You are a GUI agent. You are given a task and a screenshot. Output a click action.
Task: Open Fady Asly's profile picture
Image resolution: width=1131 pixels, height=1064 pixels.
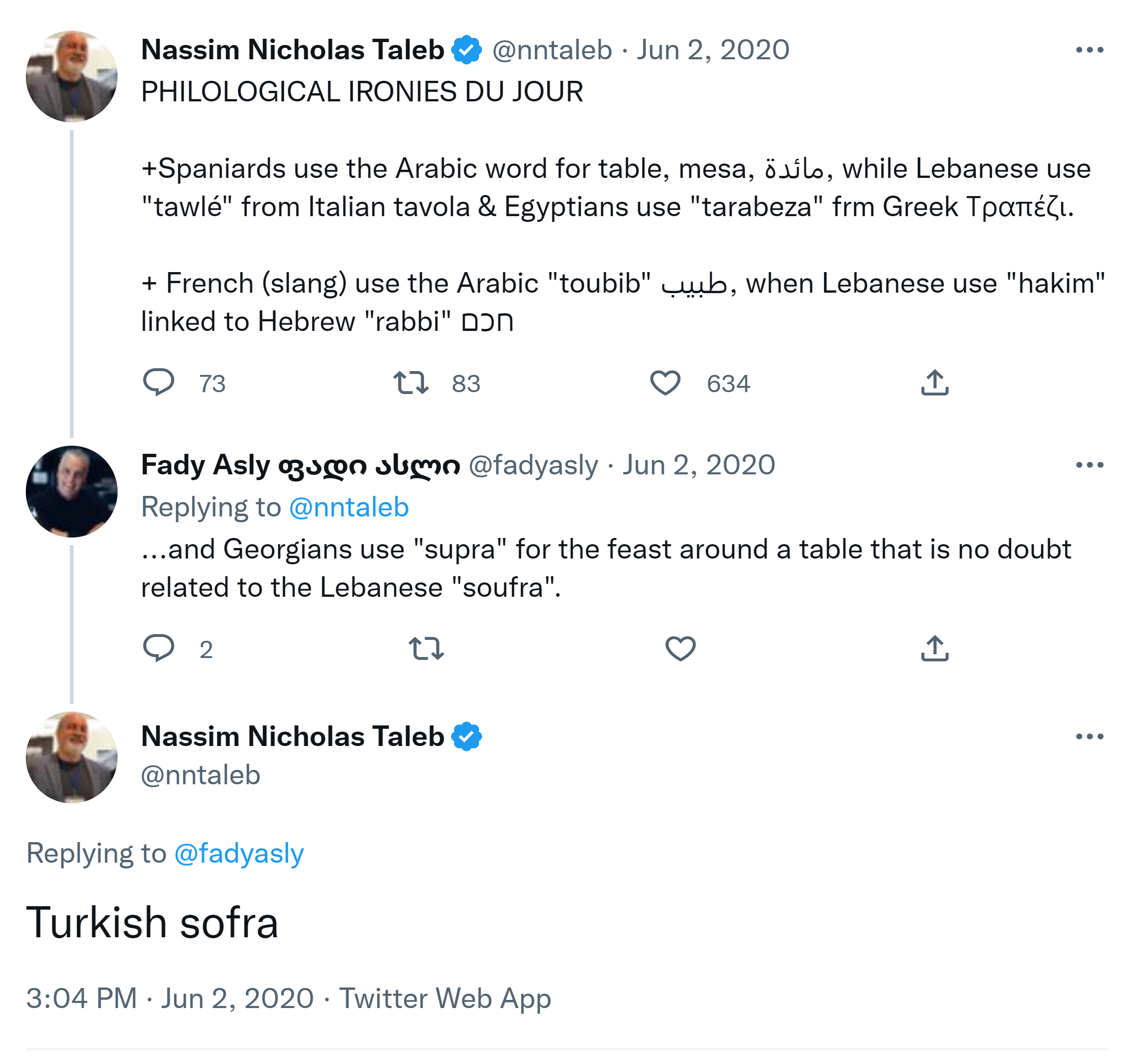click(72, 491)
